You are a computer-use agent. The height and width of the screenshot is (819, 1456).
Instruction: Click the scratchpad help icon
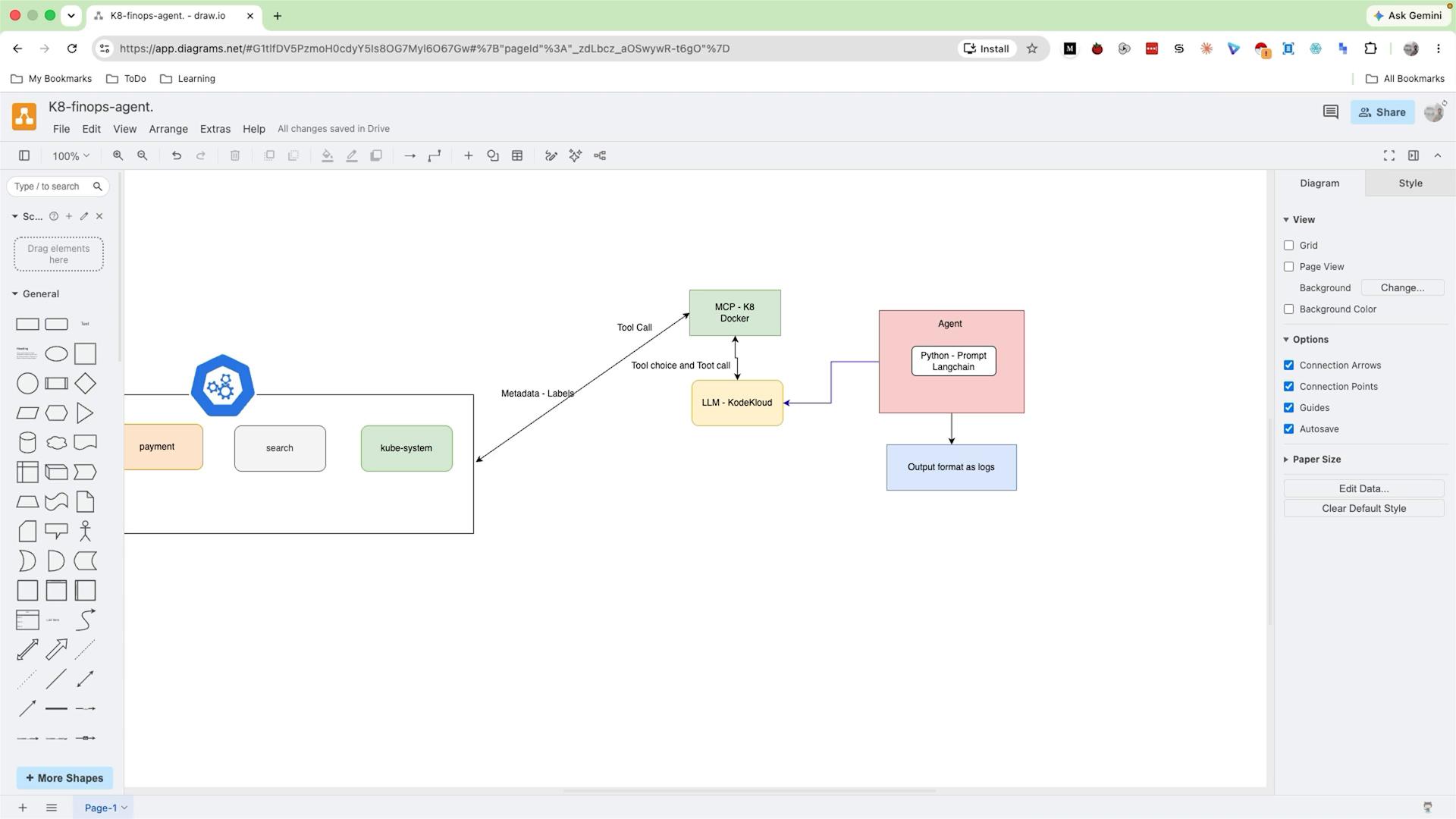[x=54, y=216]
